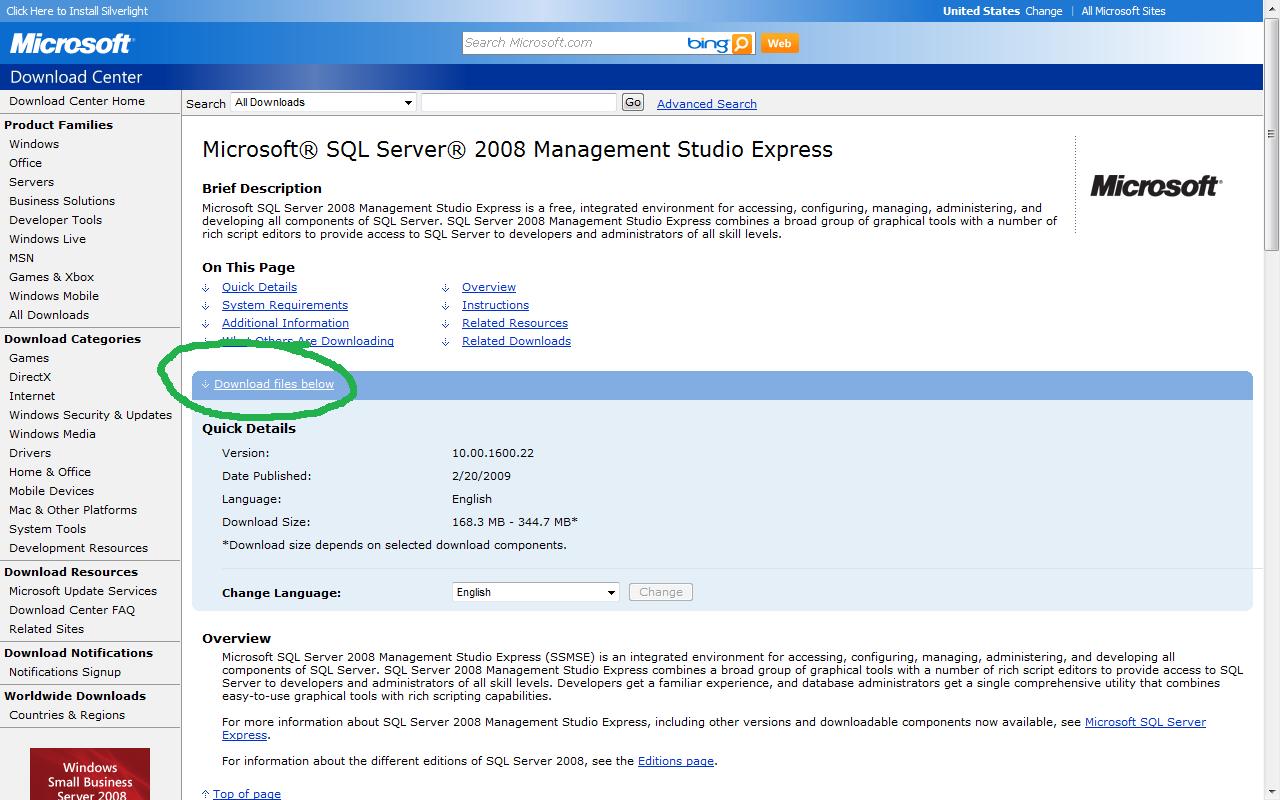
Task: Select Office product family
Action: [26, 163]
